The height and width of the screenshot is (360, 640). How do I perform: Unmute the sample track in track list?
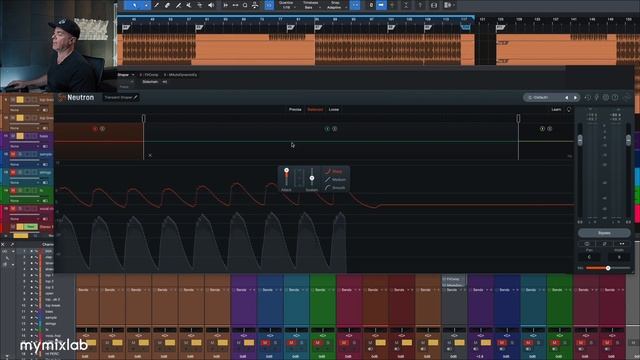(x=13, y=154)
